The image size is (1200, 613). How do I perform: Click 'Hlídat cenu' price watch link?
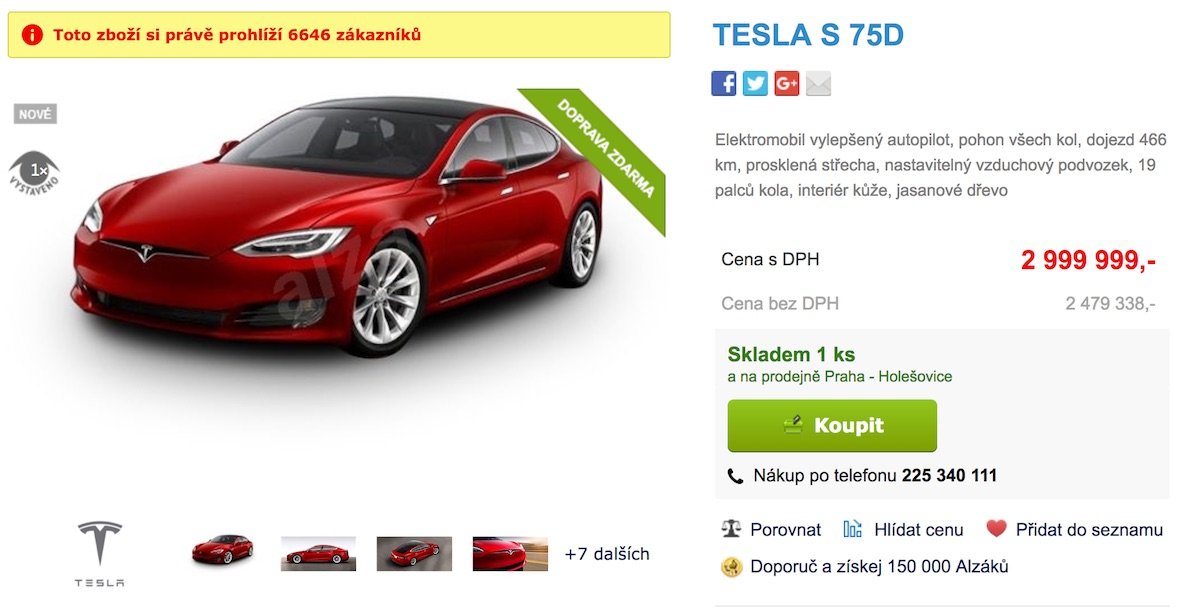(903, 530)
